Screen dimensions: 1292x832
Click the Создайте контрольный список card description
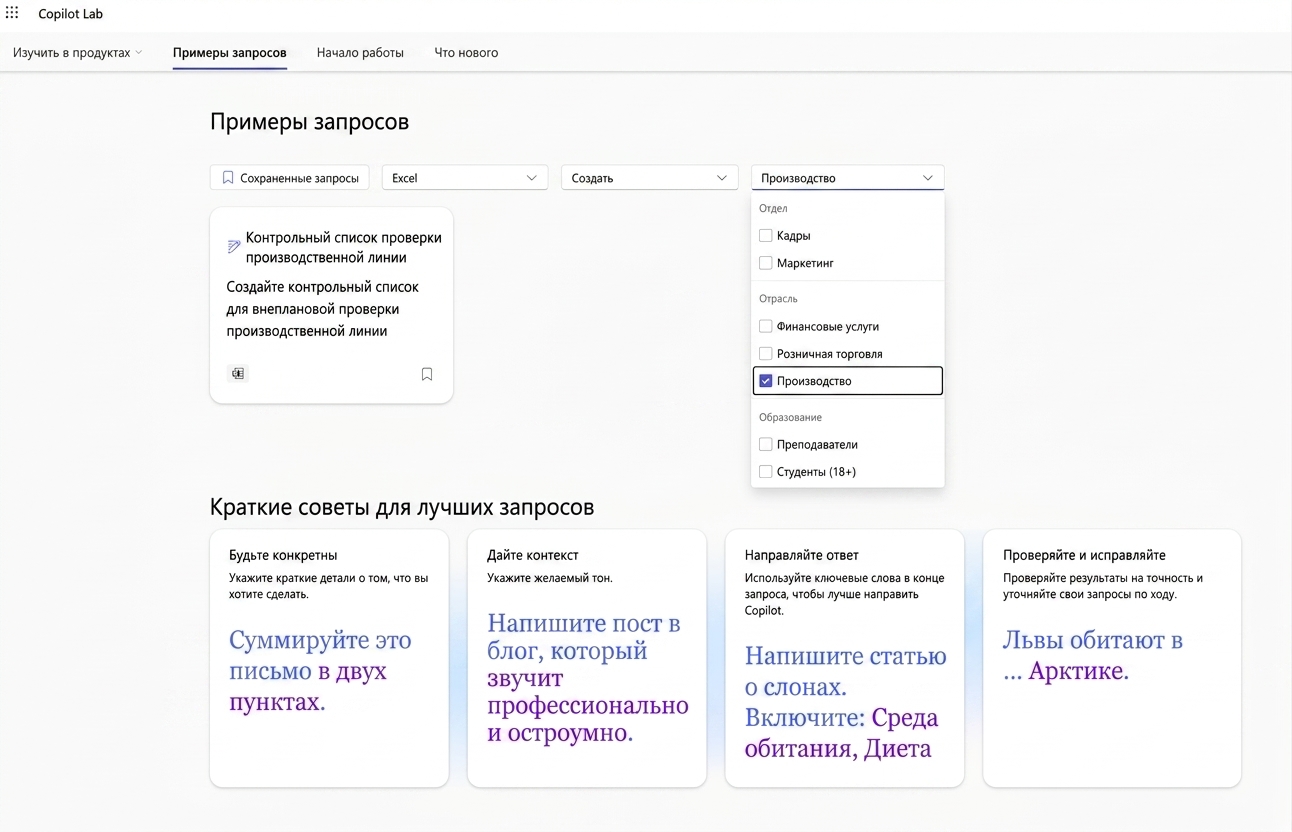coord(322,309)
